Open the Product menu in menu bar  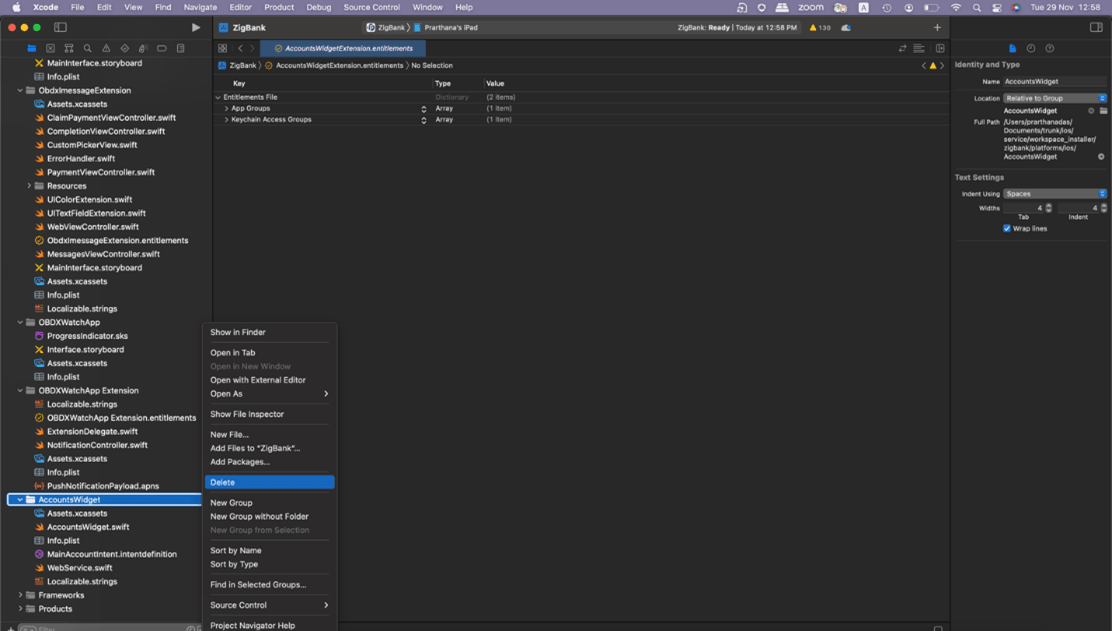pos(279,7)
